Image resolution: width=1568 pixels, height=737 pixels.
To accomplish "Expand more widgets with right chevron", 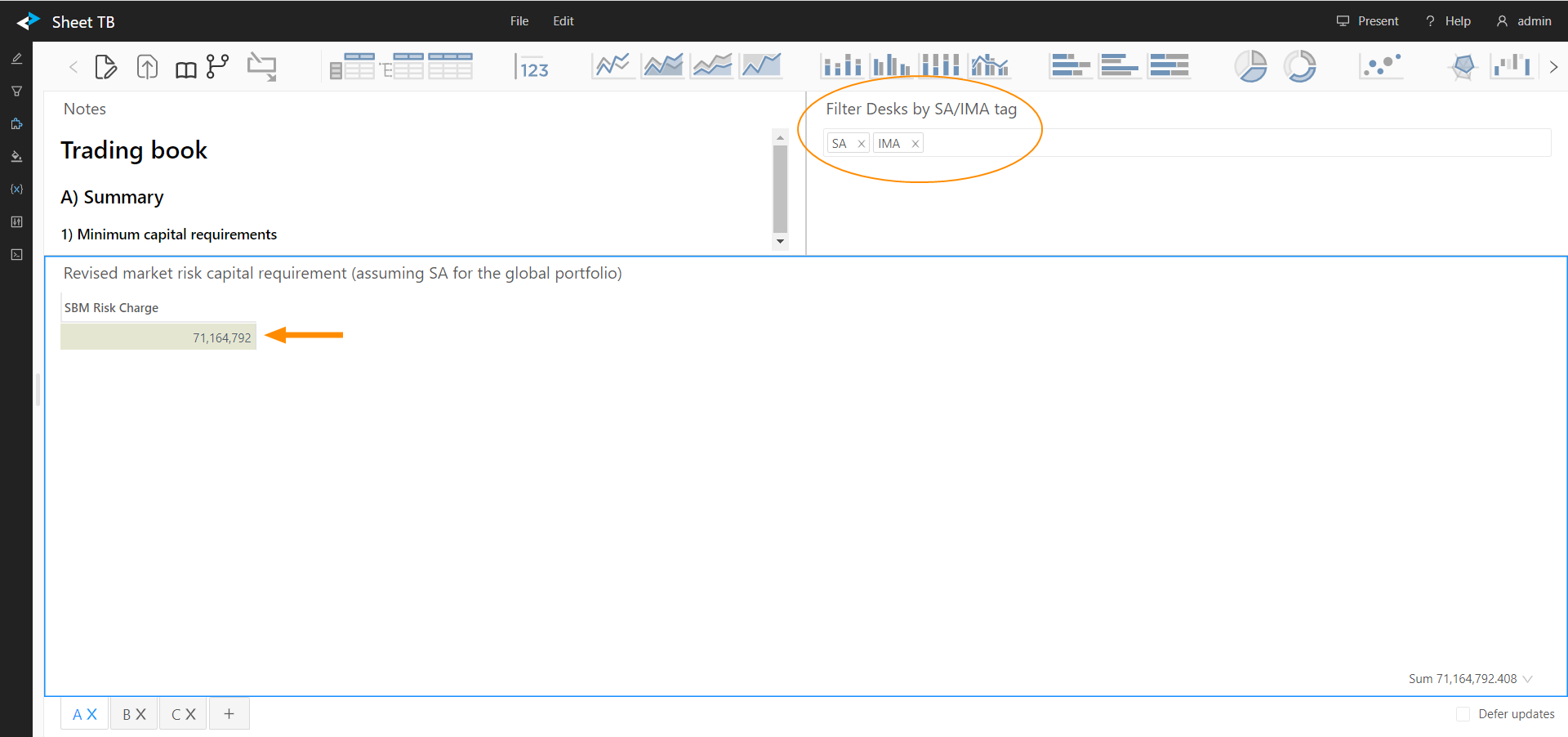I will [1553, 67].
